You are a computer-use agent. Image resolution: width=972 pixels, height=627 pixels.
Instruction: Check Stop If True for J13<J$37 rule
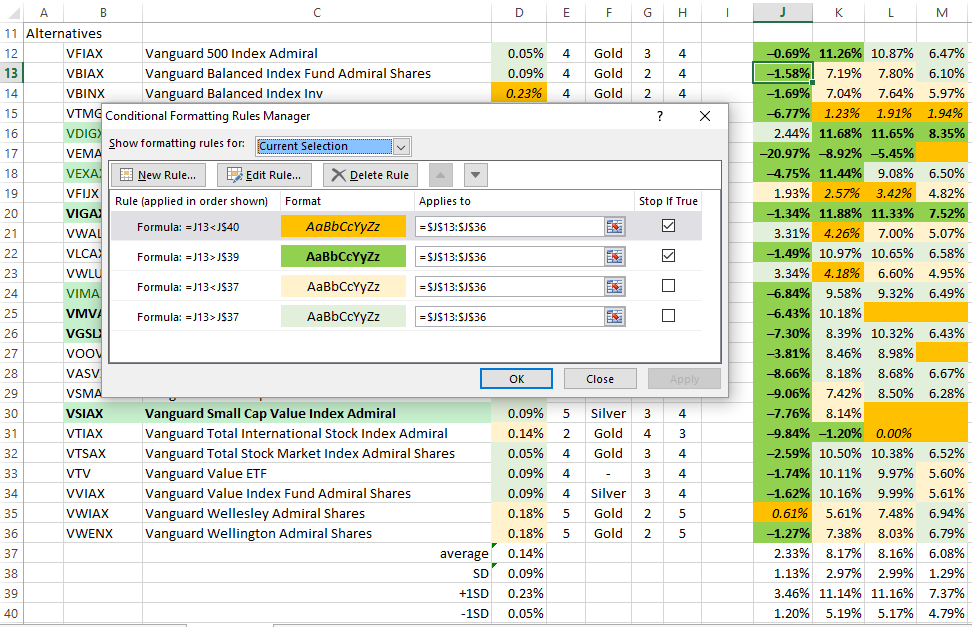[x=668, y=286]
